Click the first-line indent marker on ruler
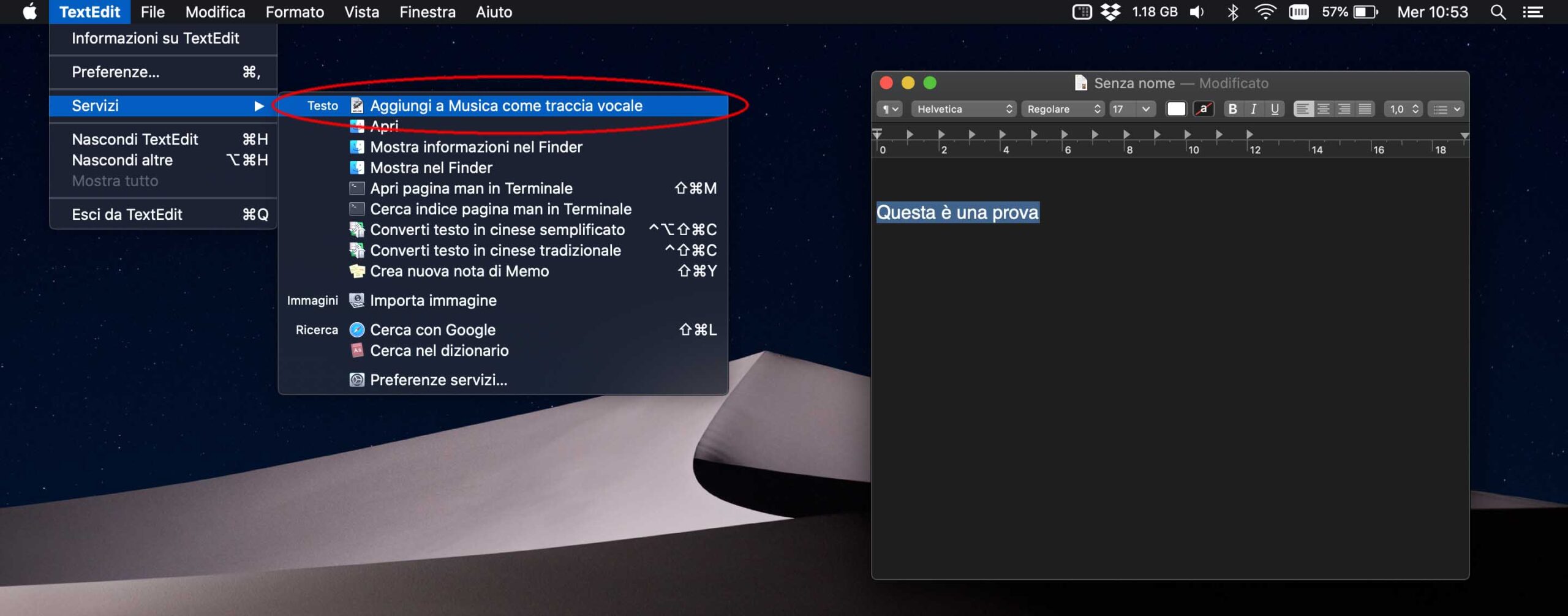The width and height of the screenshot is (1568, 616). click(x=877, y=131)
